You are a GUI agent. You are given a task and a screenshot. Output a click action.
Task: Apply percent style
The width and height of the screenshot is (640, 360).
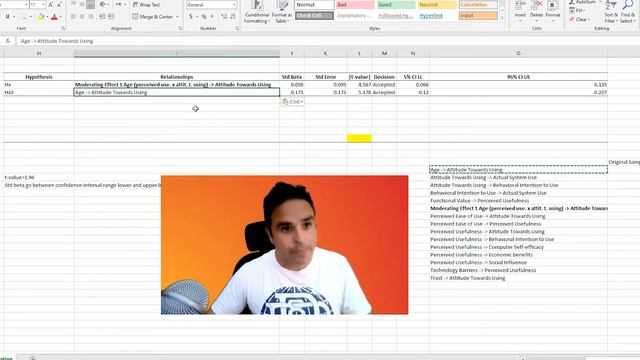204,17
